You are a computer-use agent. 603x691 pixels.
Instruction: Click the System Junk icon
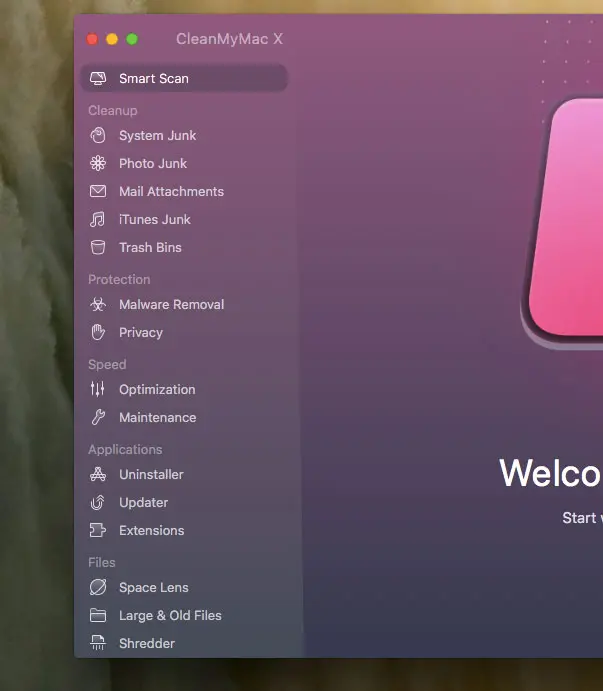point(98,135)
